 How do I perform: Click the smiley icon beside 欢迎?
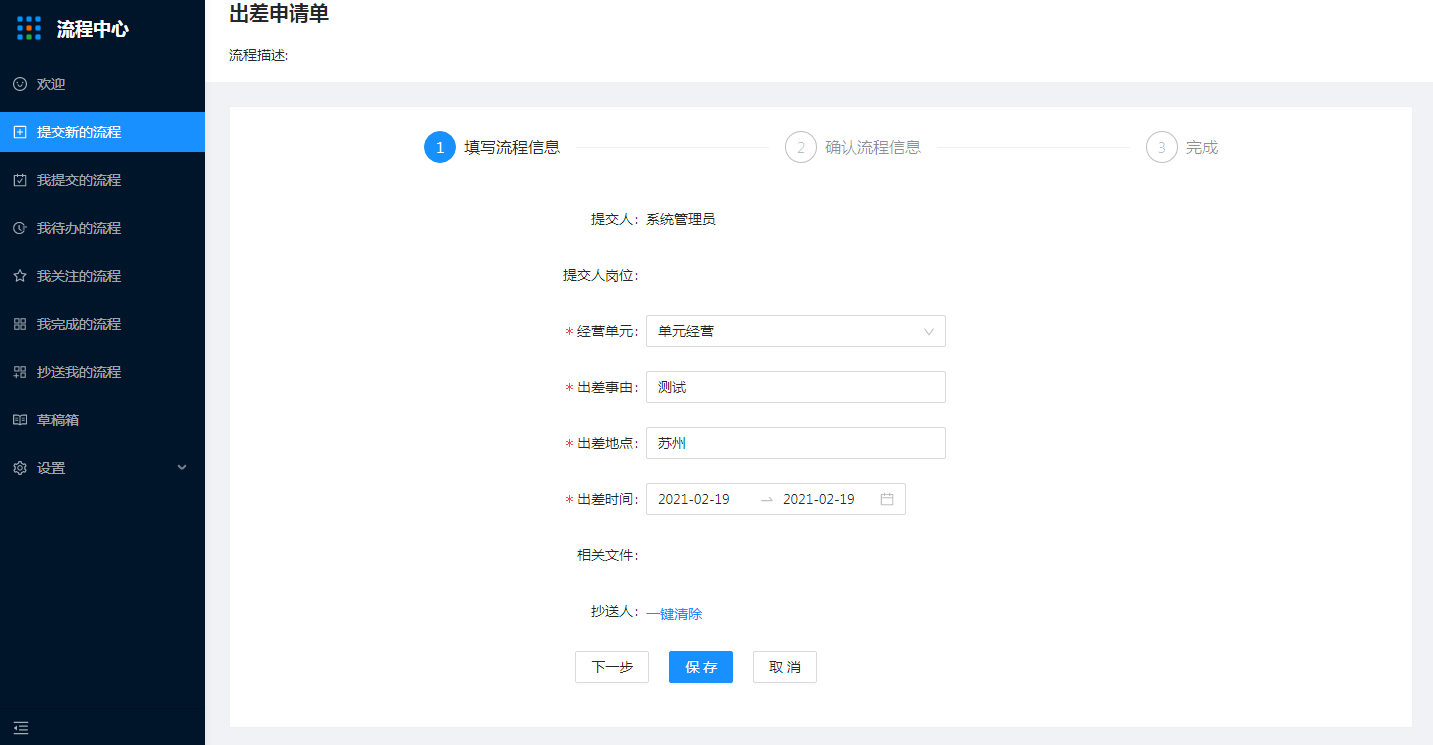click(20, 84)
